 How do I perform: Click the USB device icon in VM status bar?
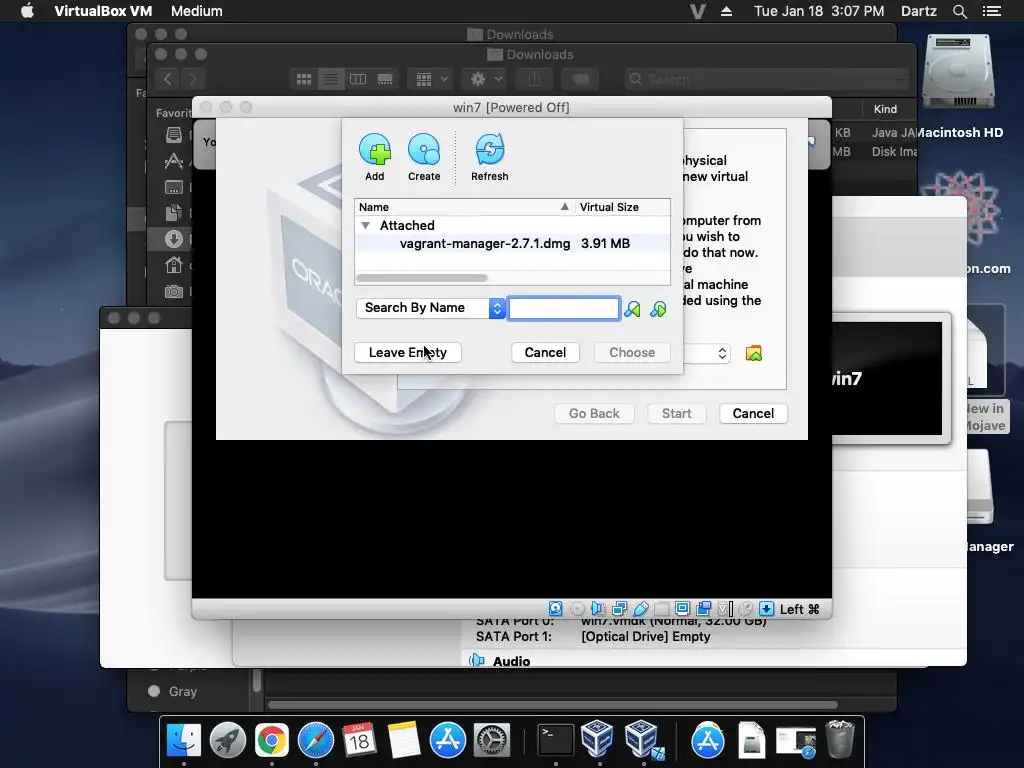coord(641,609)
